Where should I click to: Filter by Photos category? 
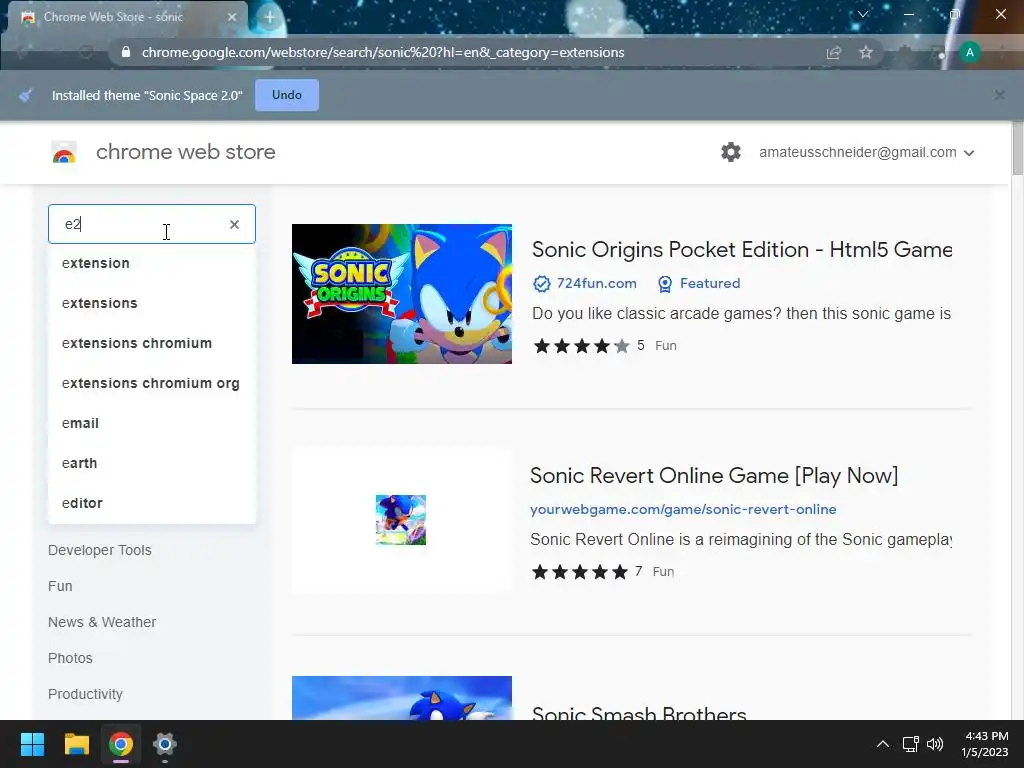click(x=70, y=658)
